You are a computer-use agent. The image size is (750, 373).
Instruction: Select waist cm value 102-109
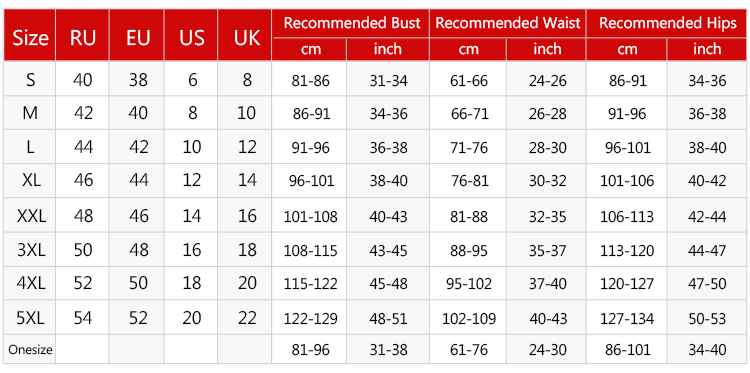[x=468, y=318]
